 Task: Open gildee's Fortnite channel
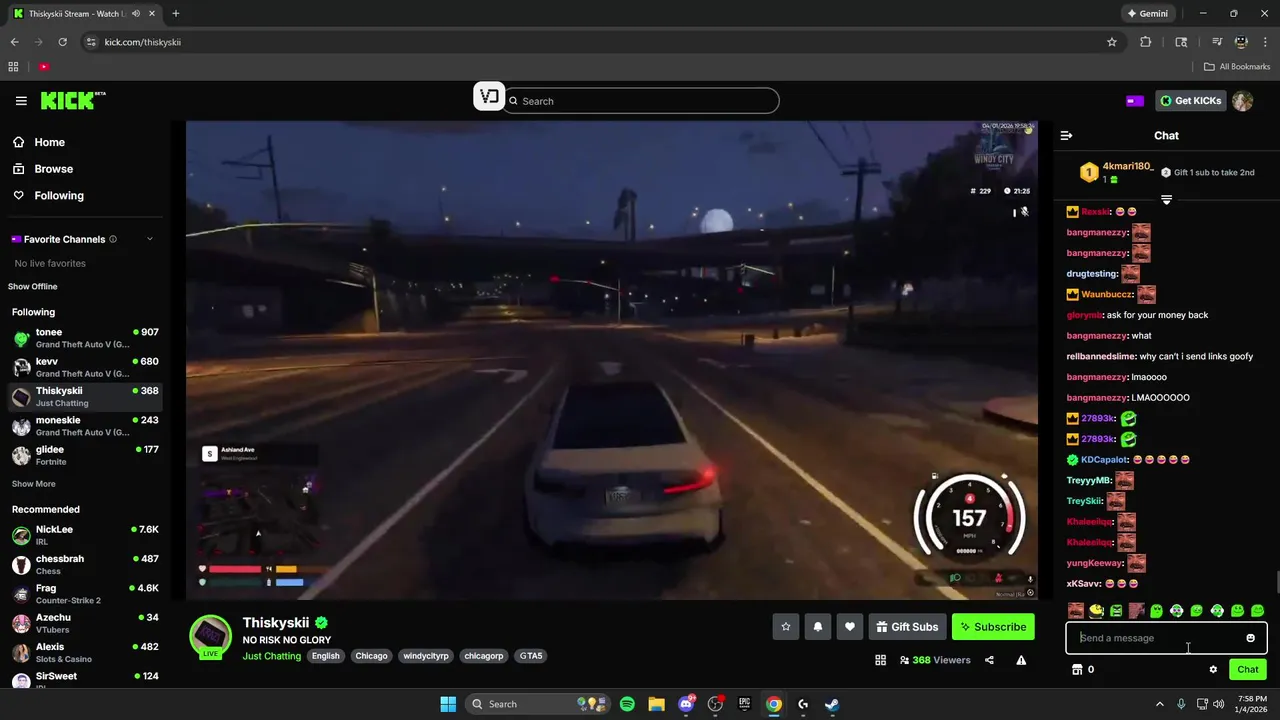coord(84,455)
